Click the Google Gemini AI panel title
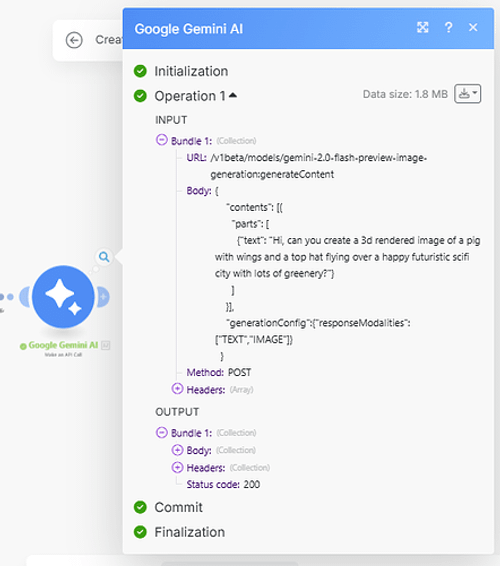Screen dimensions: 500x566 tap(188, 29)
